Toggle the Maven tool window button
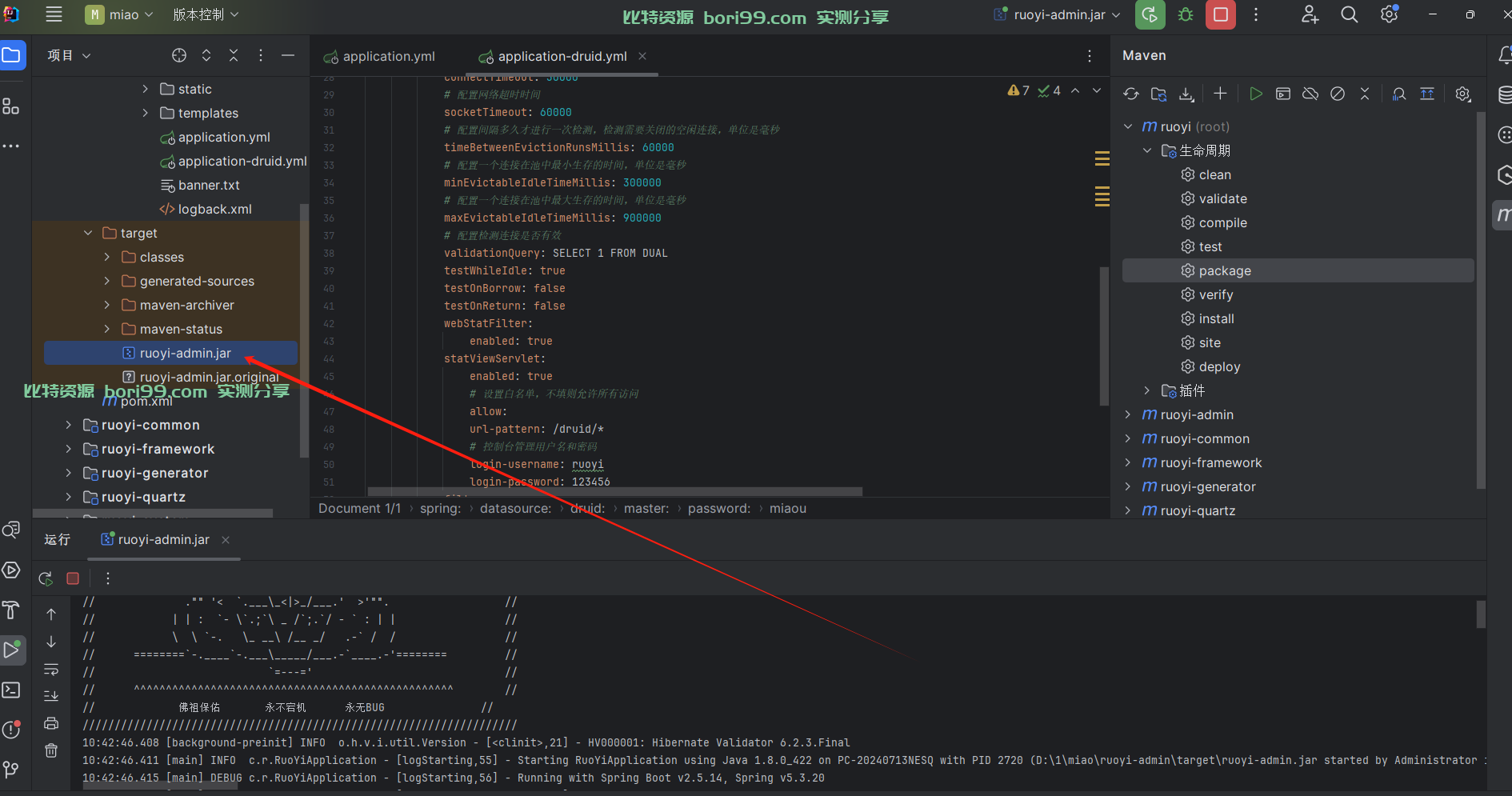The image size is (1512, 796). click(x=1503, y=214)
